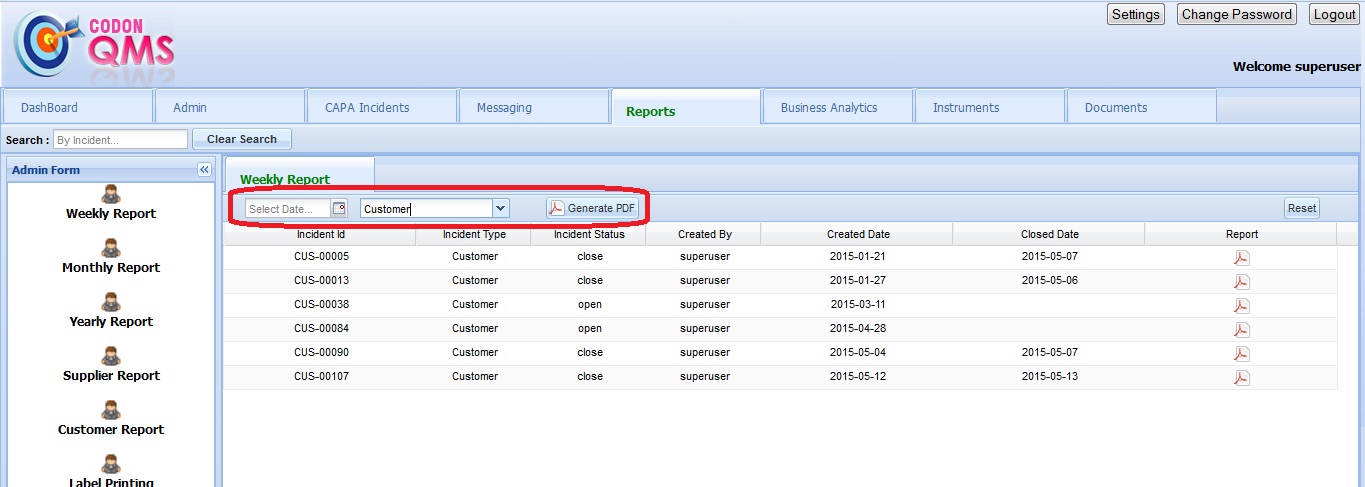The image size is (1365, 487).
Task: Collapse the Admin Form panel
Action: 204,170
